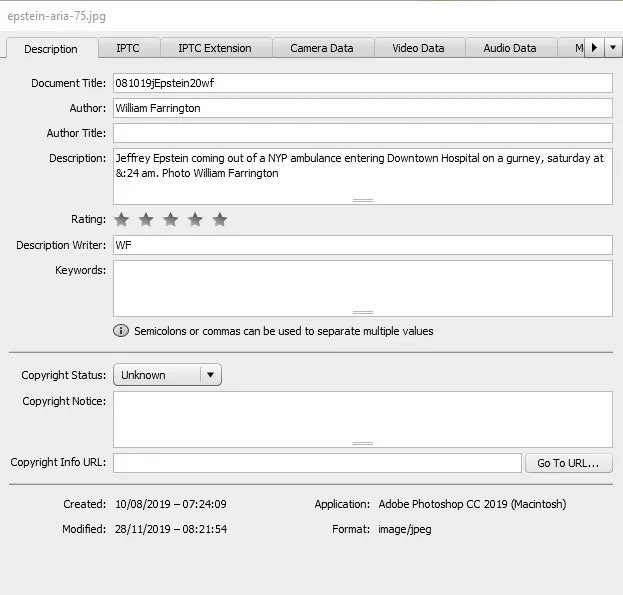Click the Description box resize grip

(363, 200)
